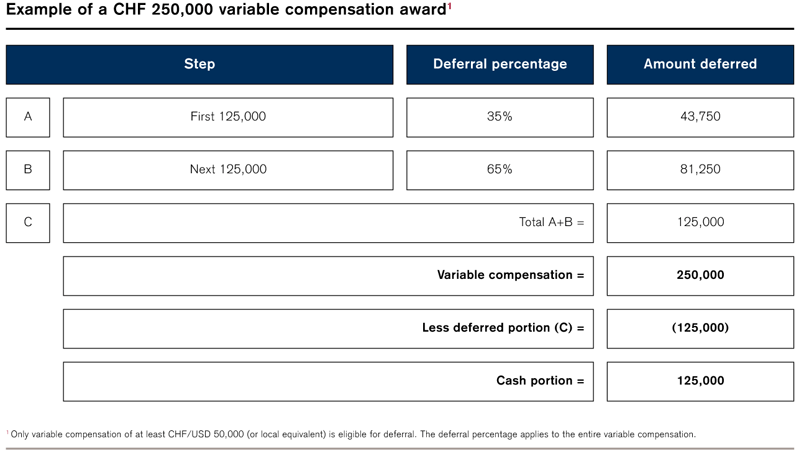Select the Deferral percentage header

[x=500, y=64]
